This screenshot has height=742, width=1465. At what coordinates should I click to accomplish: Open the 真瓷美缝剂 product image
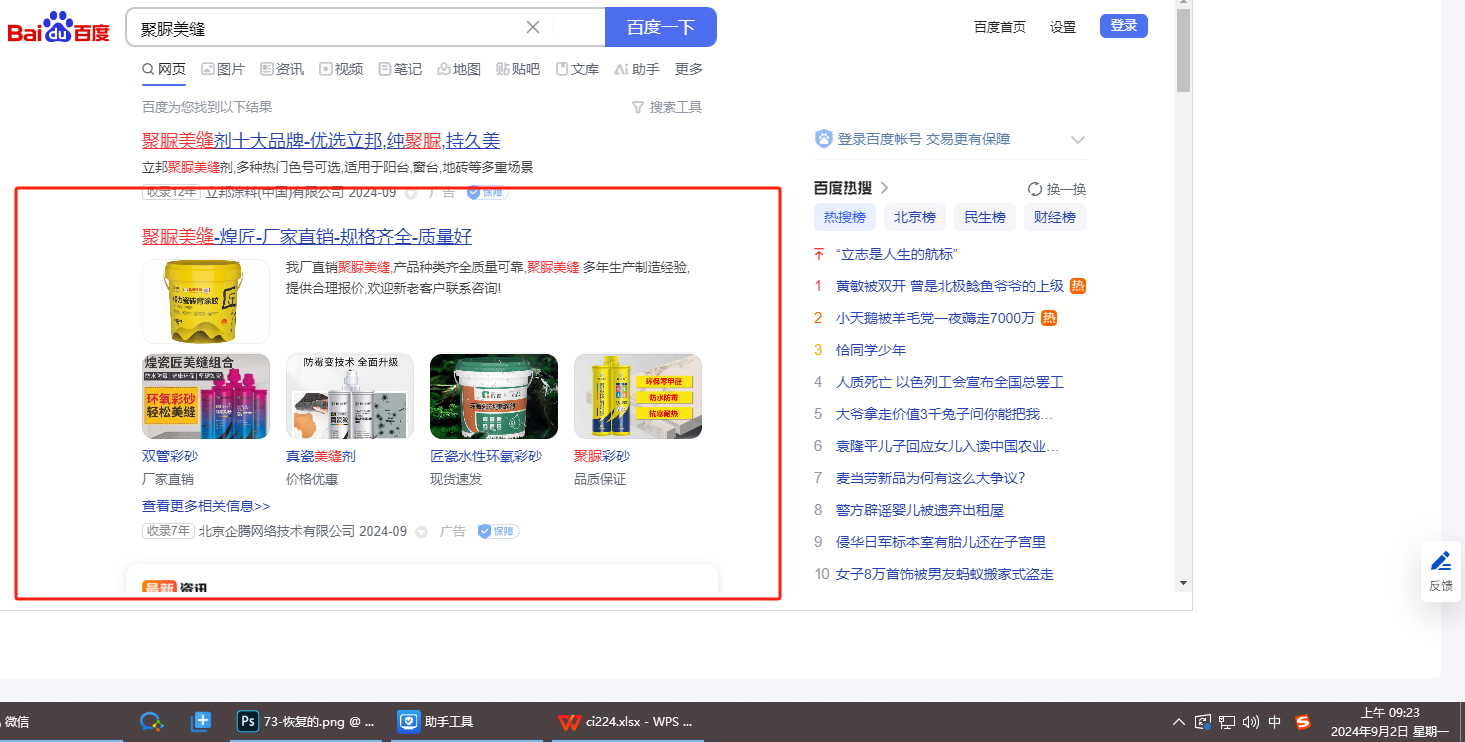pos(350,396)
